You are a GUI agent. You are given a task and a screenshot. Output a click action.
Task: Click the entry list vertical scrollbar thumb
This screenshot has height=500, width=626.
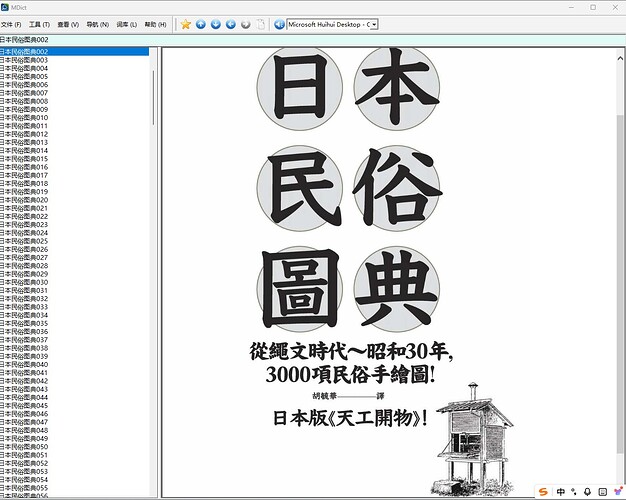153,98
